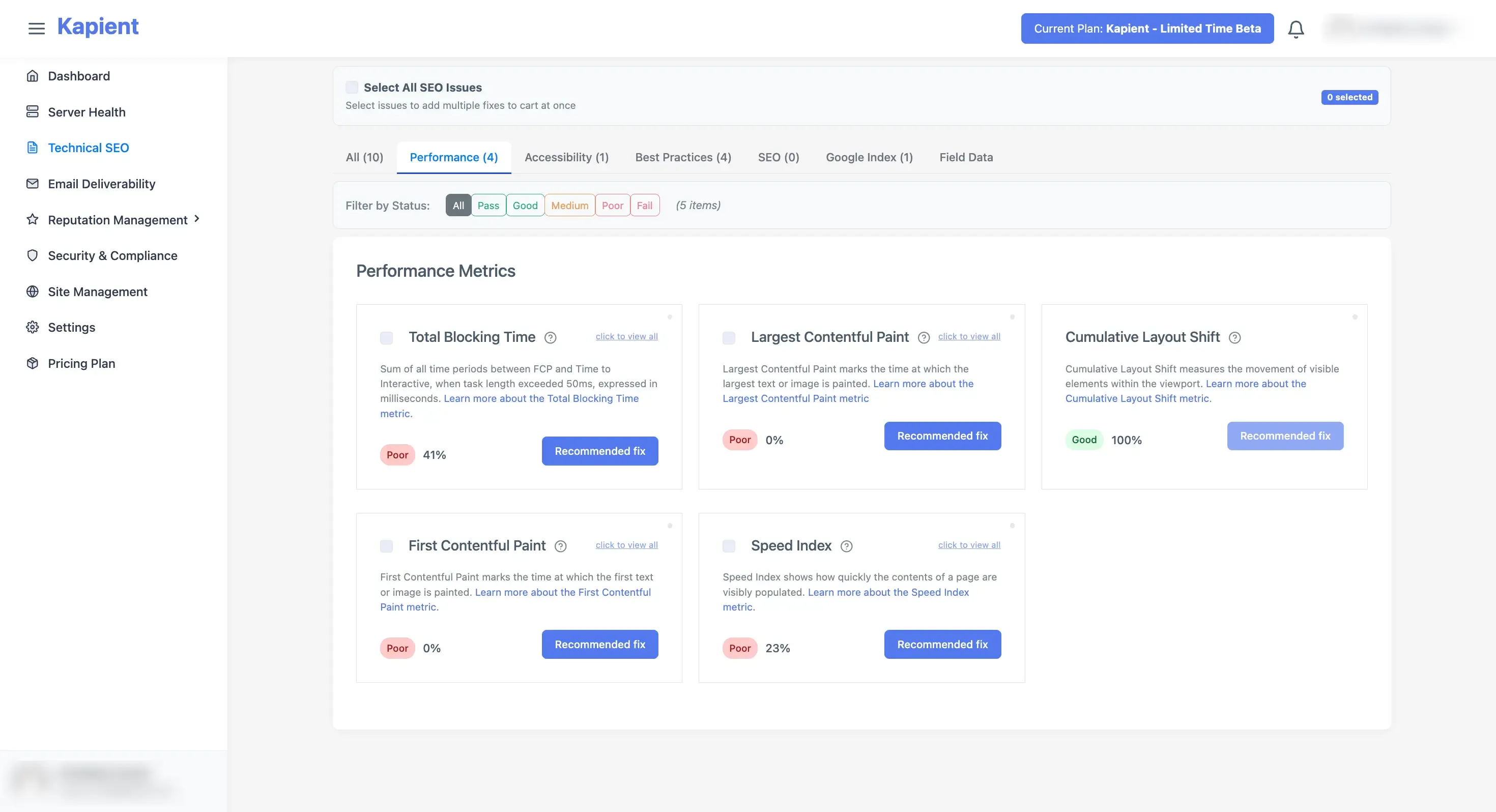This screenshot has height=812, width=1496.
Task: Click the Server Health icon
Action: (x=33, y=111)
